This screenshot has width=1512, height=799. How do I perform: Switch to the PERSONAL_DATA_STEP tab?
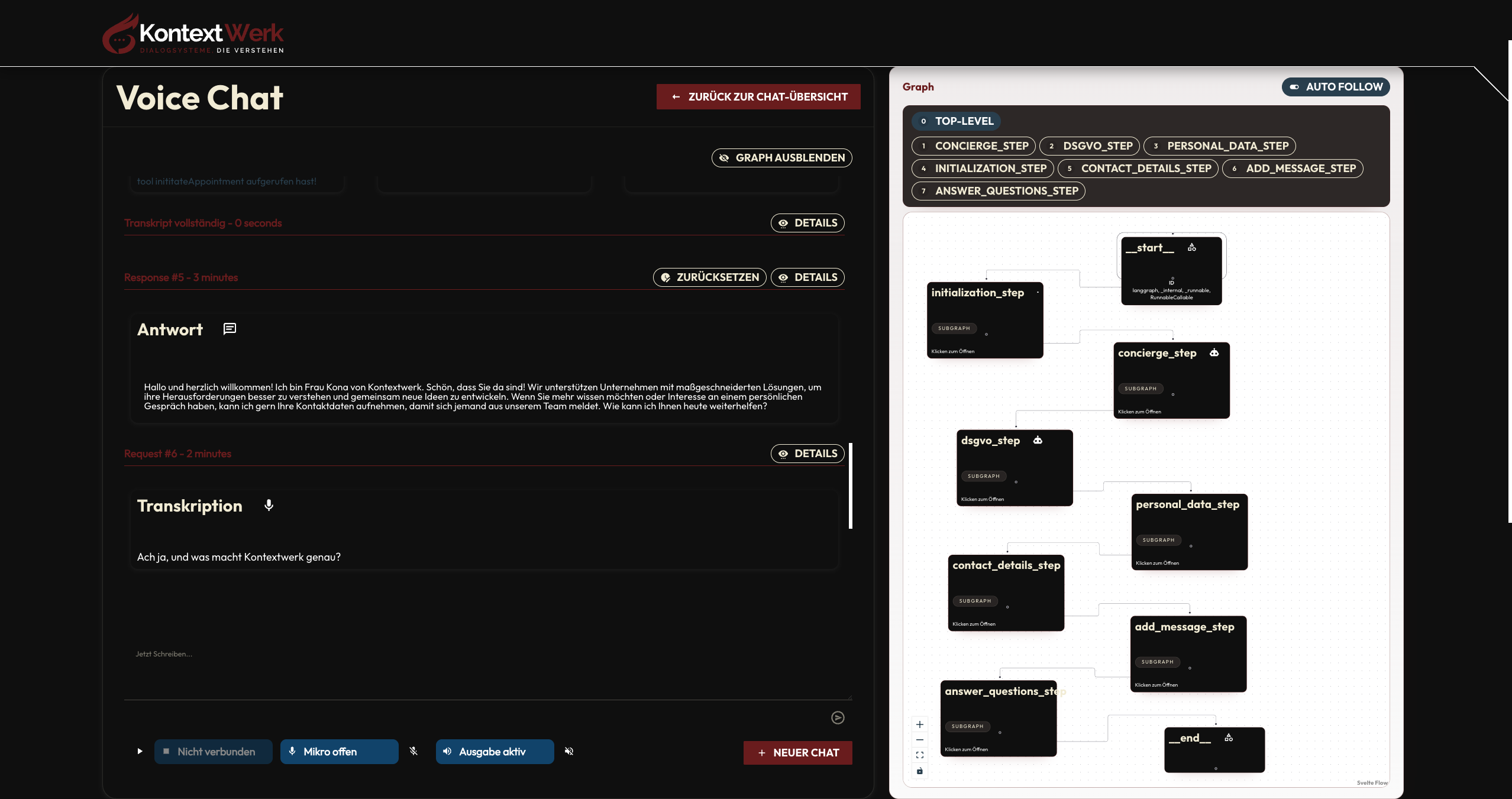pos(1219,145)
